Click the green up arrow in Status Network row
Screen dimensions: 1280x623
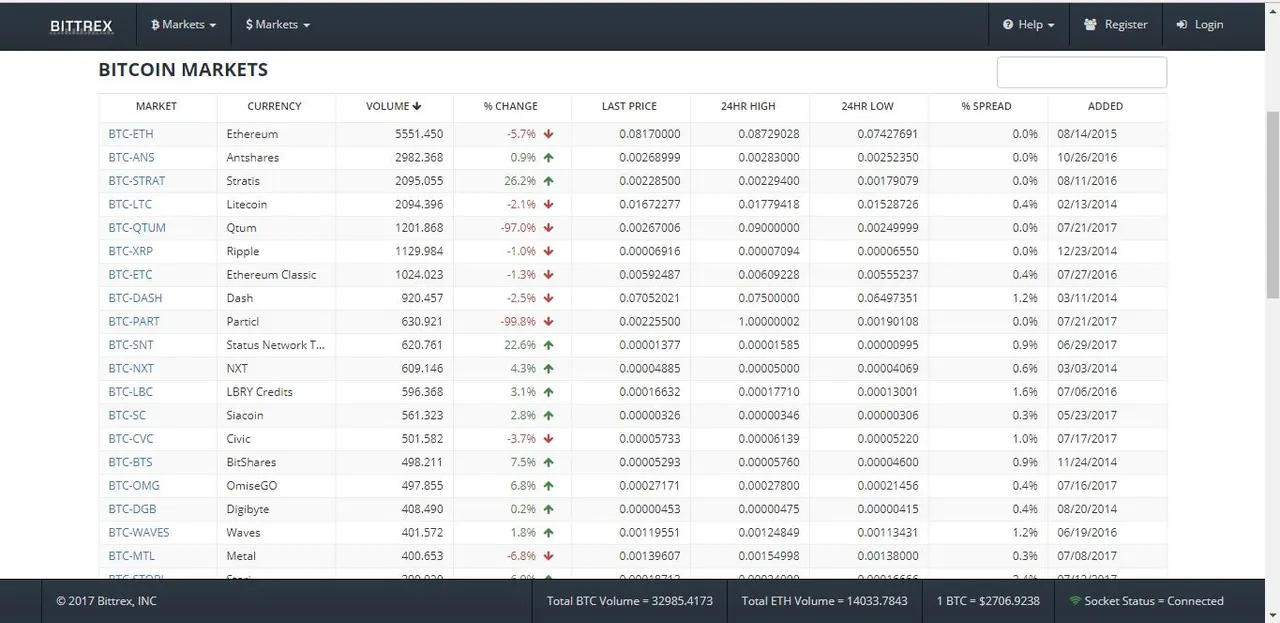[x=549, y=345]
